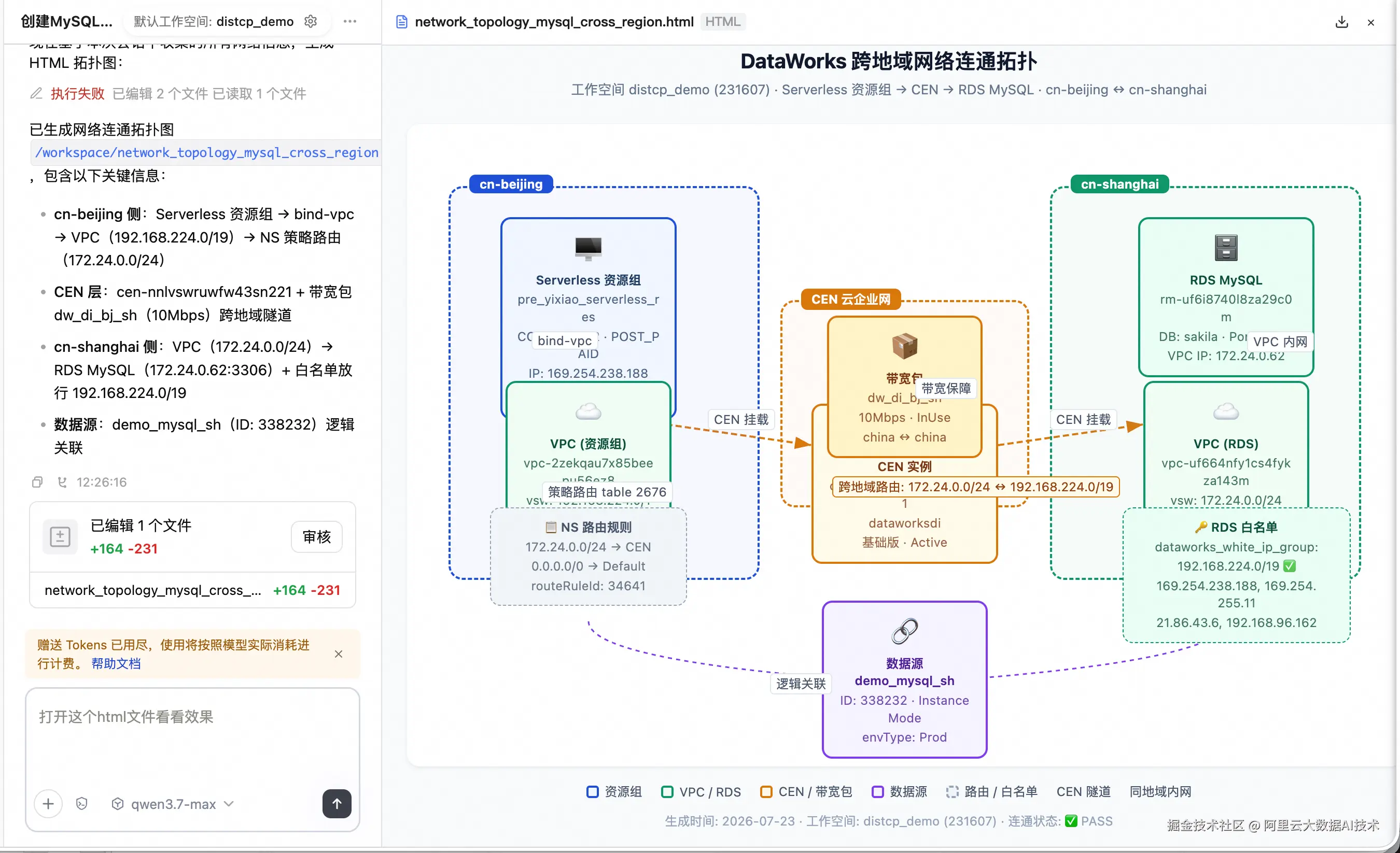Open the more options ellipsis menu

pos(350,22)
